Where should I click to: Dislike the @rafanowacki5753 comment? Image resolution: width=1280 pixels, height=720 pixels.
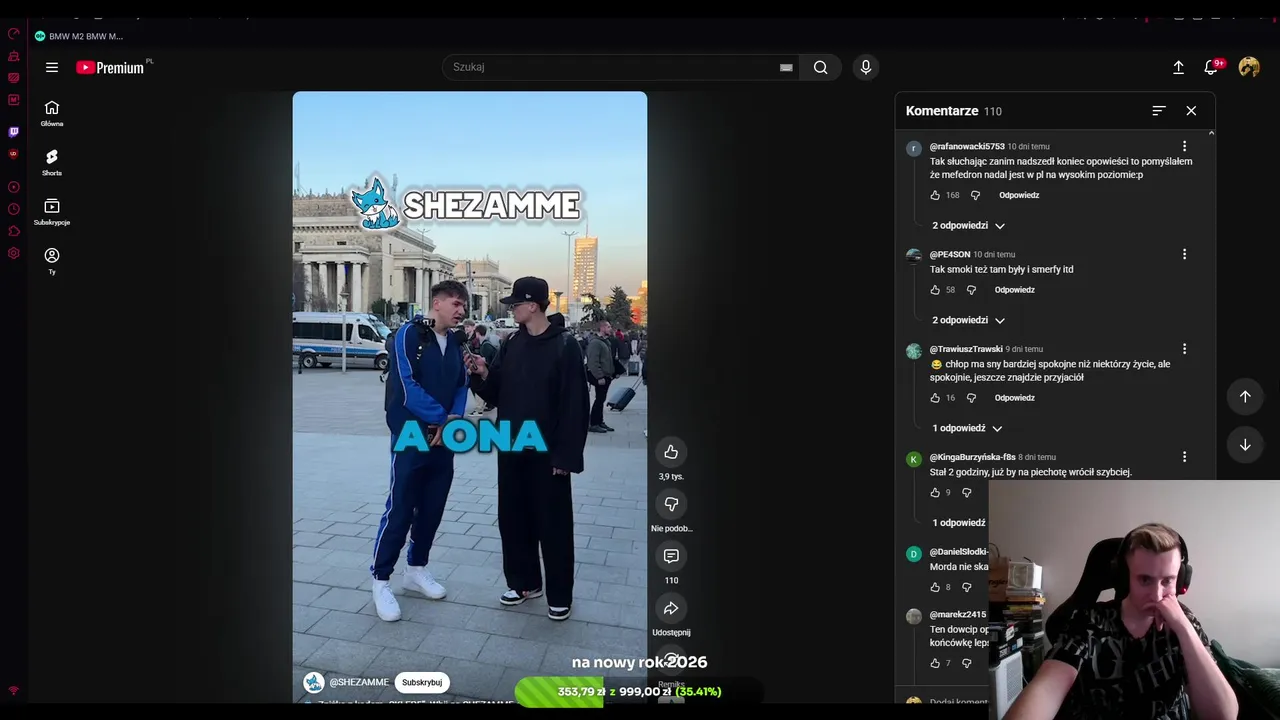click(x=975, y=195)
